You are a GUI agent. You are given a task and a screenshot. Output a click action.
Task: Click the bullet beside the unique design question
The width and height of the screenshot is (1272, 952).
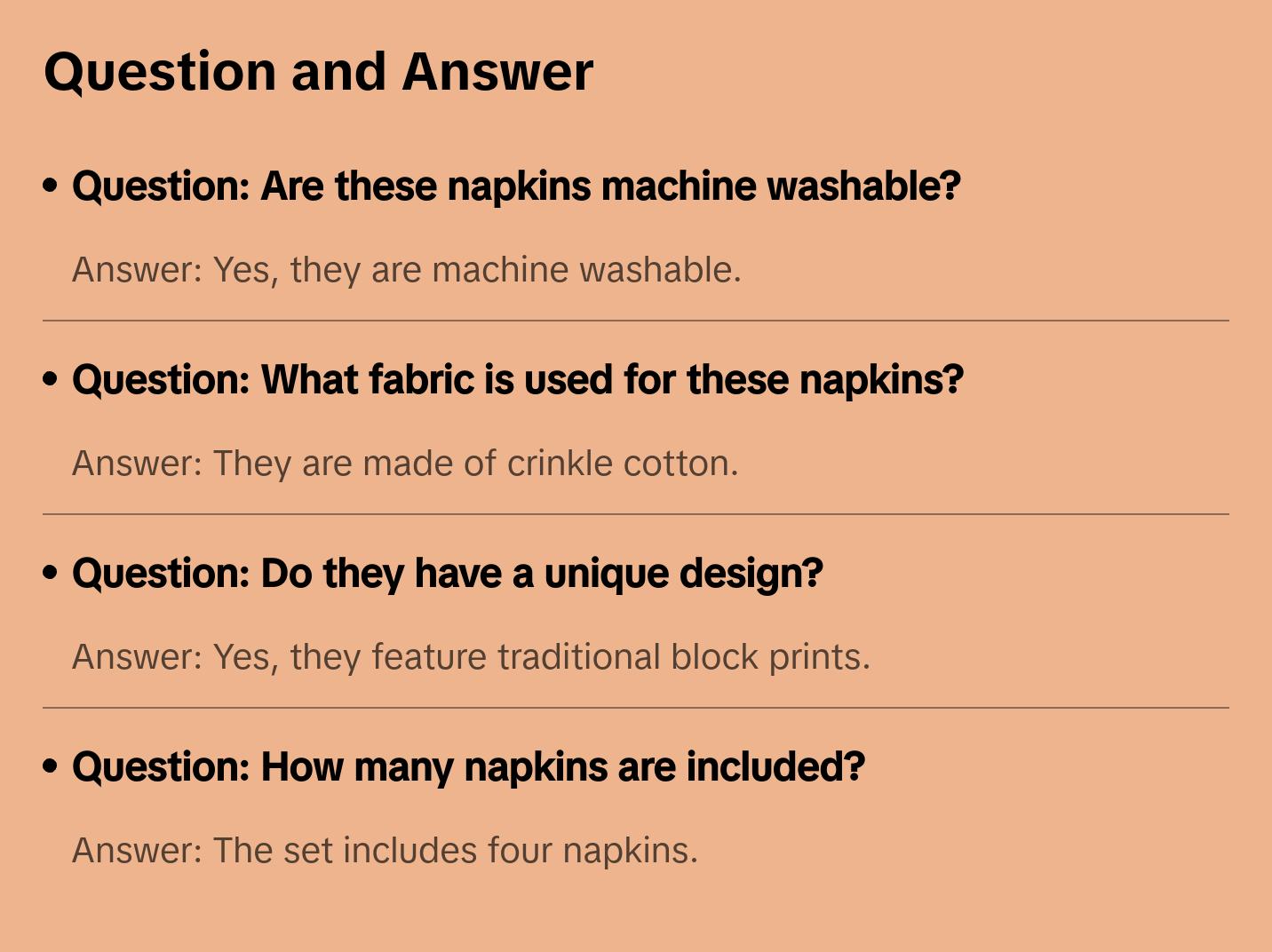click(x=51, y=573)
